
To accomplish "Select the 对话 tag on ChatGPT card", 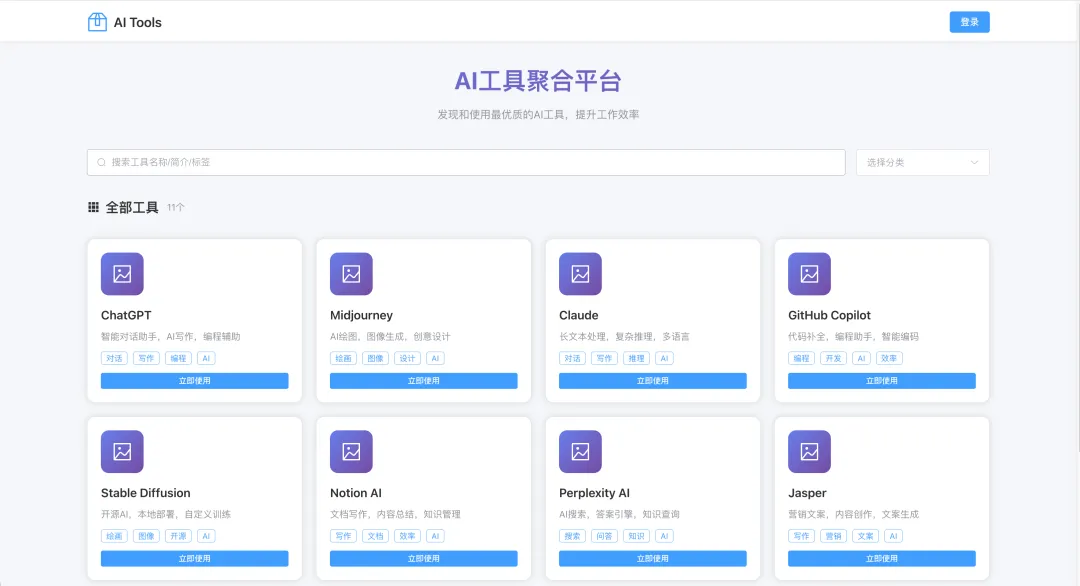I will tap(114, 358).
